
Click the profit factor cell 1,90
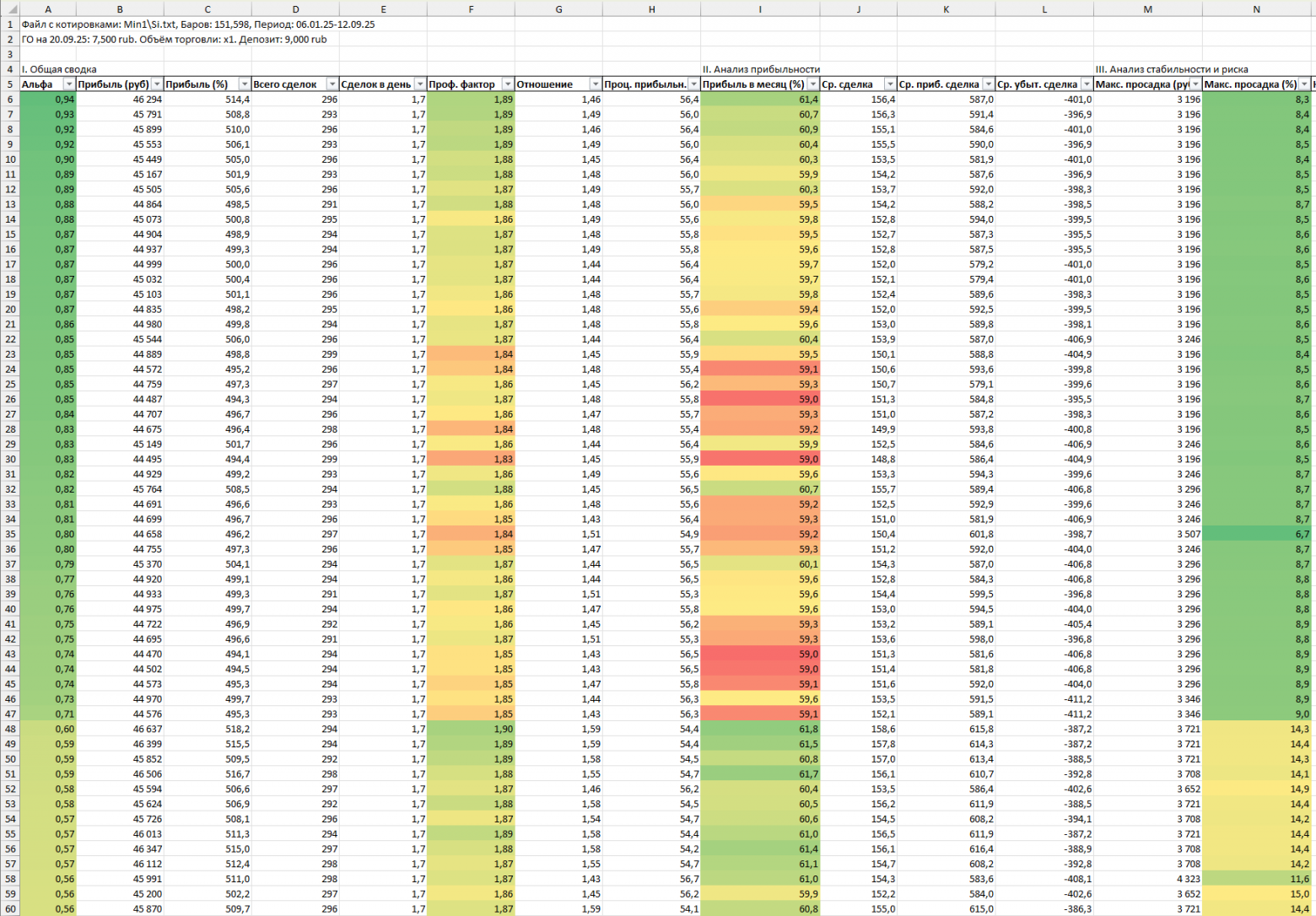point(471,729)
